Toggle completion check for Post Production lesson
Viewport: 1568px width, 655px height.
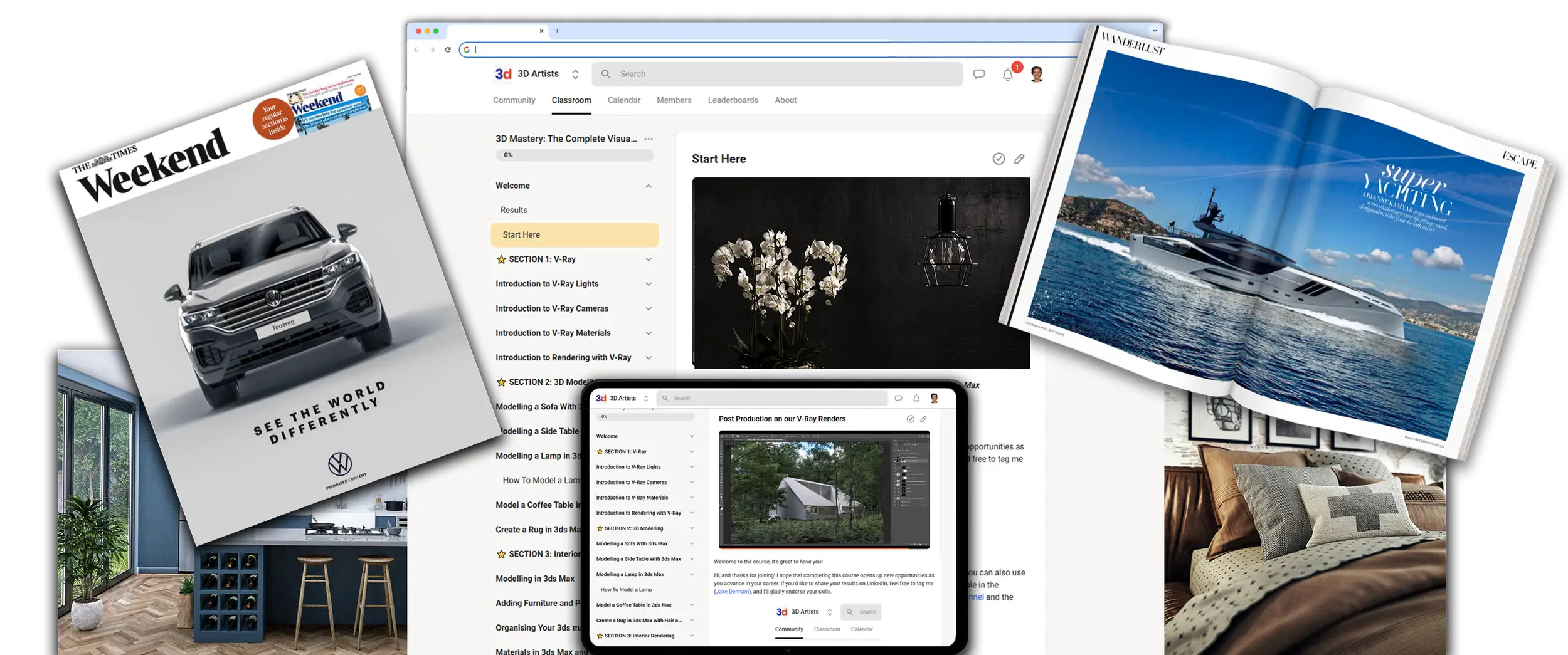point(910,419)
